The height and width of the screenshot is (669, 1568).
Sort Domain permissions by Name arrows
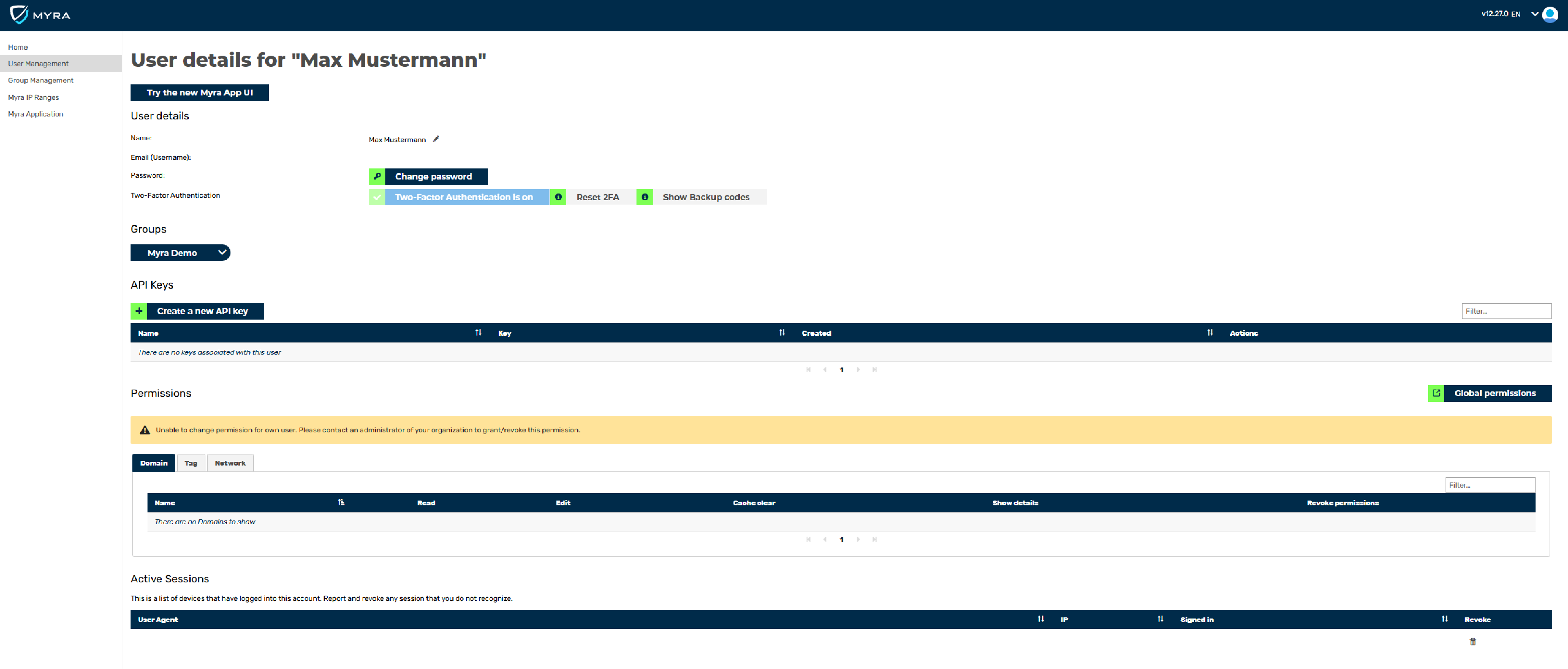(341, 502)
